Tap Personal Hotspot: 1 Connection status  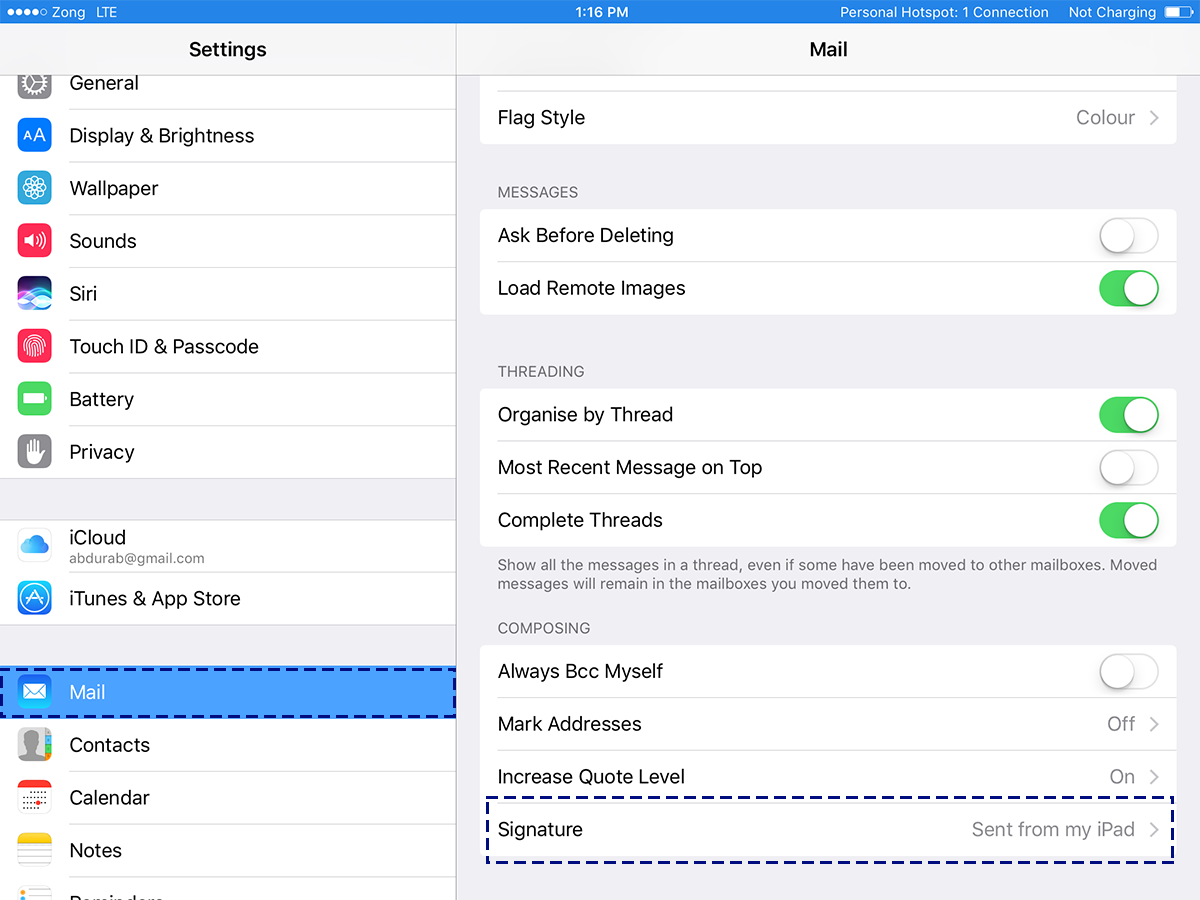coord(944,12)
